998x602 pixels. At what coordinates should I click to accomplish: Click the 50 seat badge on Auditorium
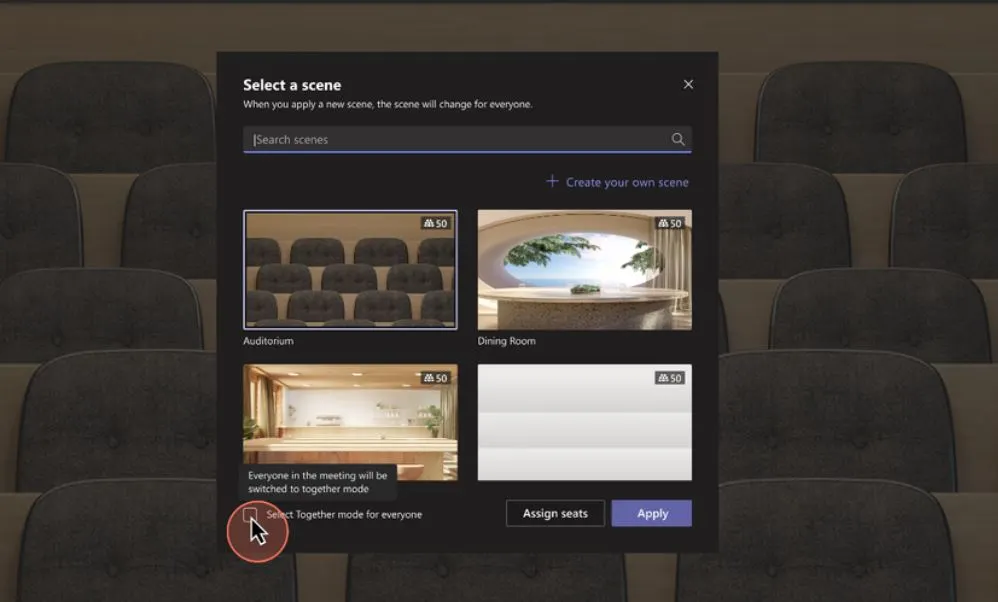(x=436, y=223)
